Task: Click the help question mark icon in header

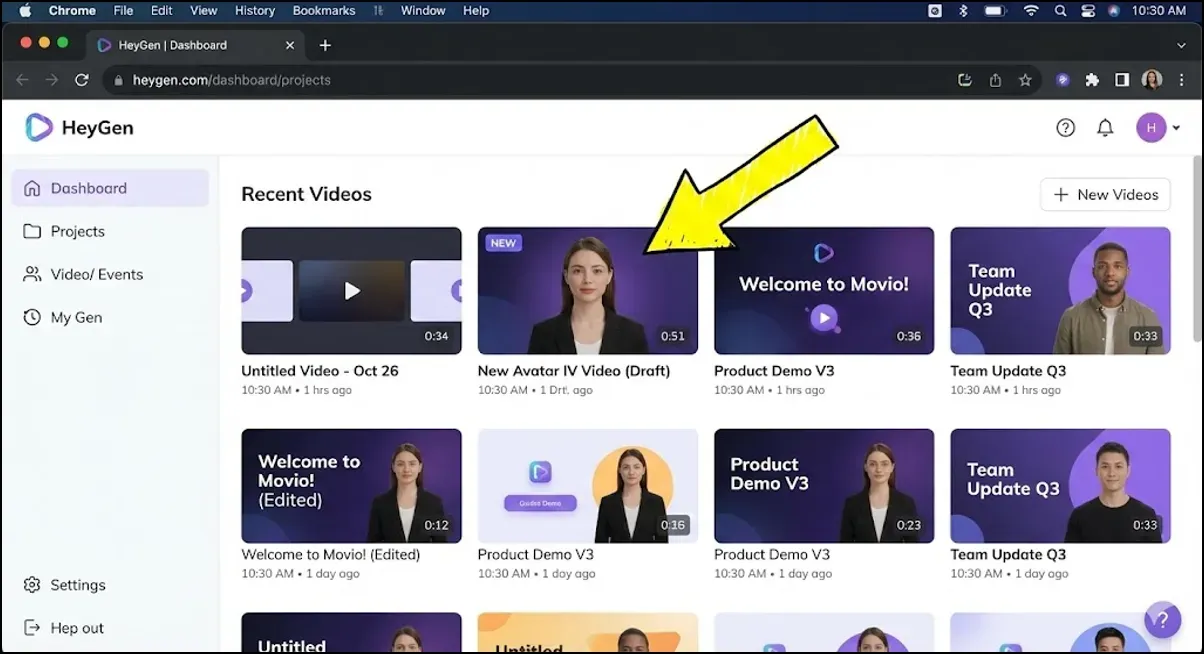Action: 1065,127
